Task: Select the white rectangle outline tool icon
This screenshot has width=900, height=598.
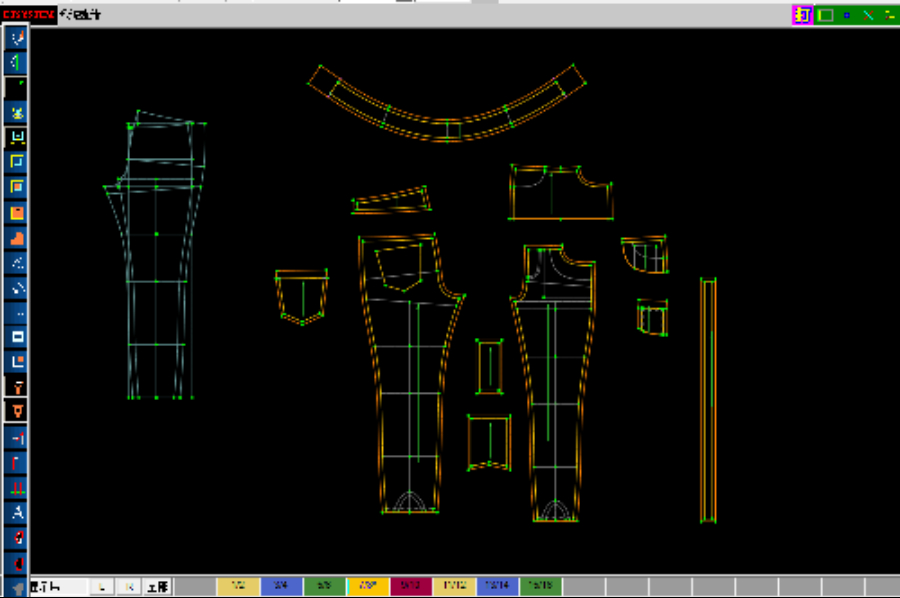Action: 17,336
